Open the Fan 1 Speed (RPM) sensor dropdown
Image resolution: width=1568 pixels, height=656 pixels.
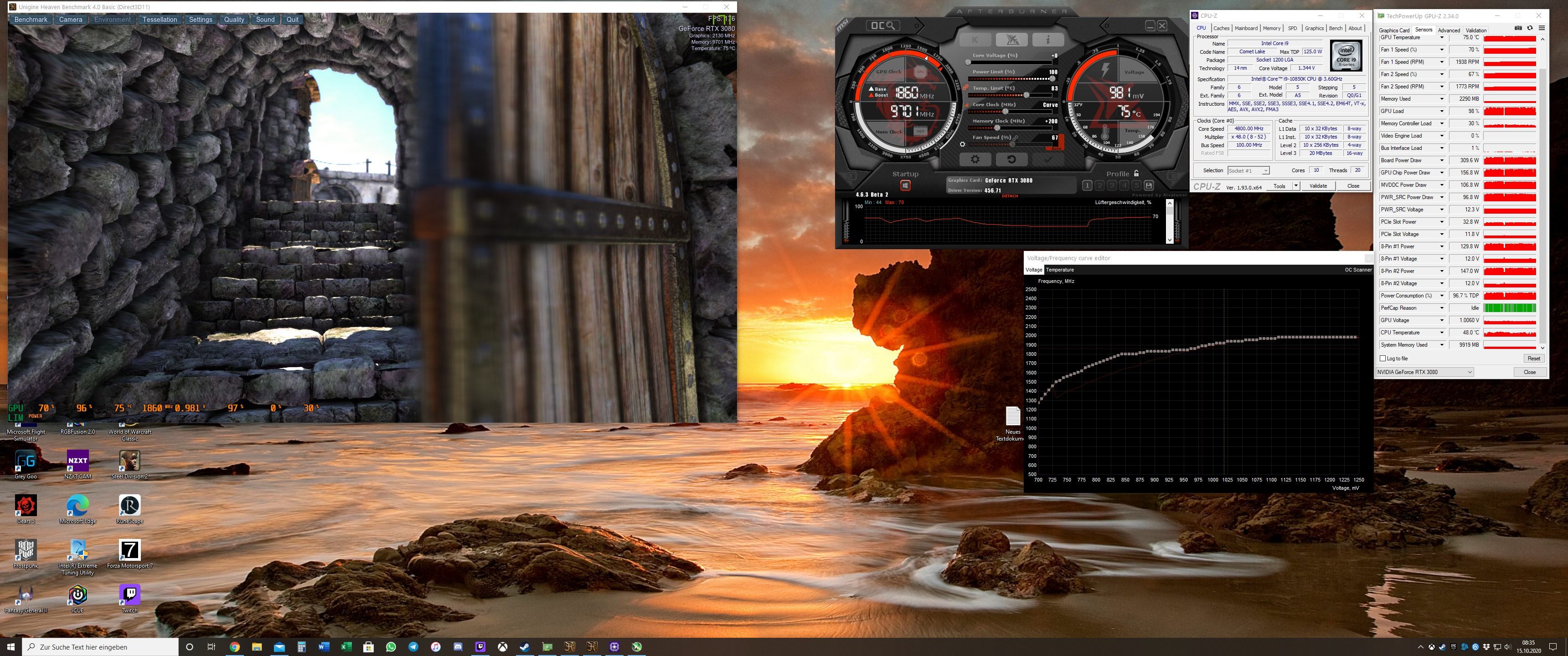(1441, 62)
